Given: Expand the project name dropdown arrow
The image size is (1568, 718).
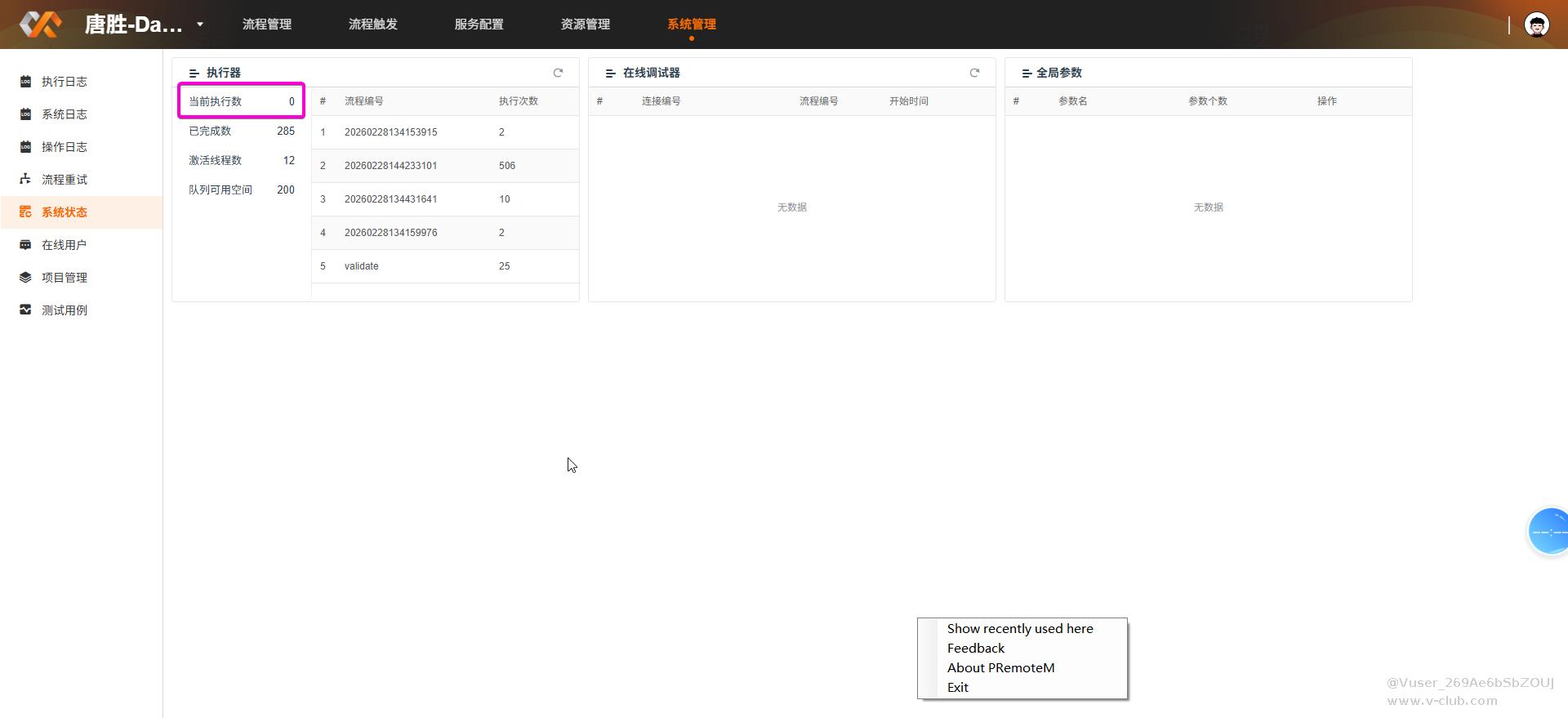Looking at the screenshot, I should (x=200, y=25).
